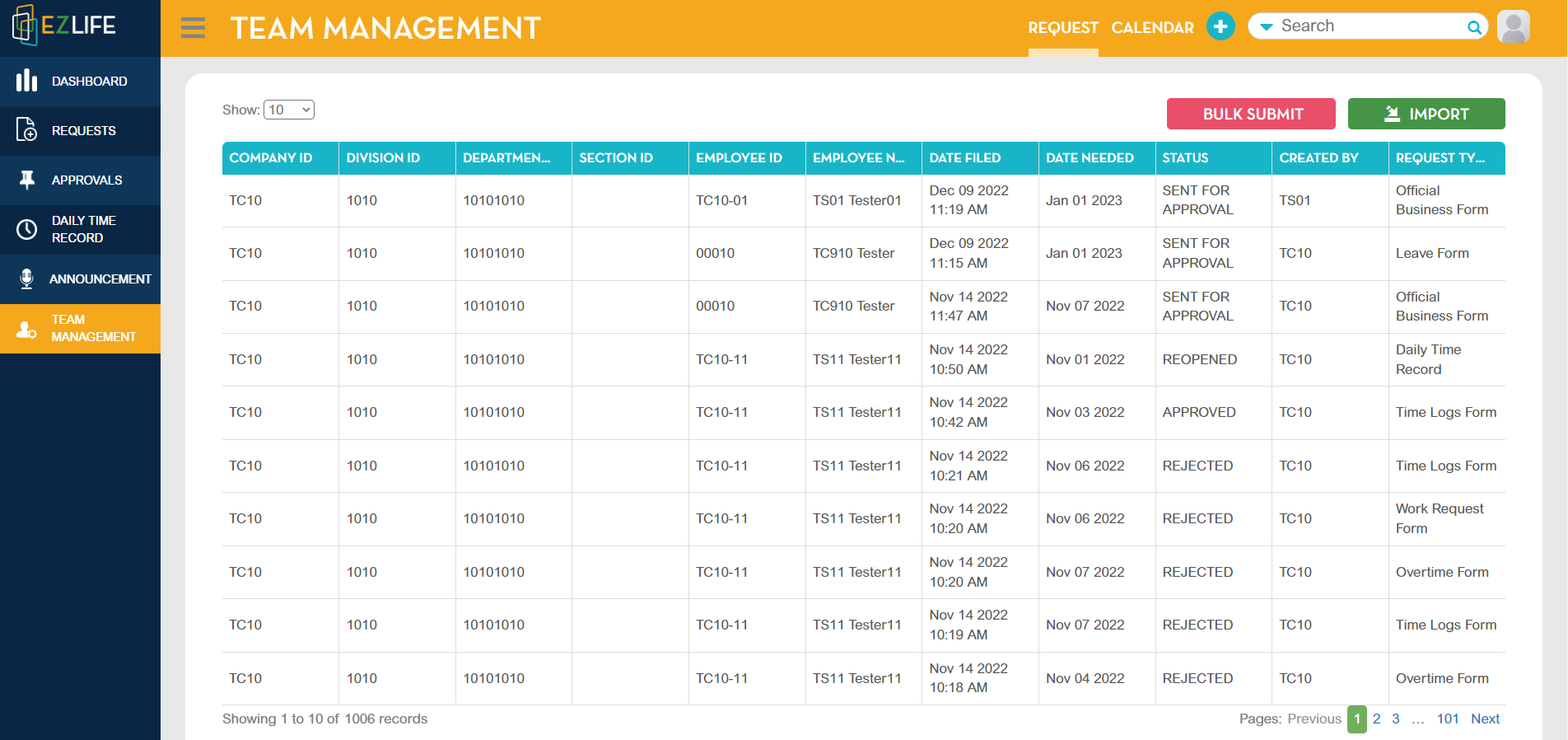Screen dimensions: 1568x740
Task: Click the Dashboard bar chart icon
Action: click(x=26, y=81)
